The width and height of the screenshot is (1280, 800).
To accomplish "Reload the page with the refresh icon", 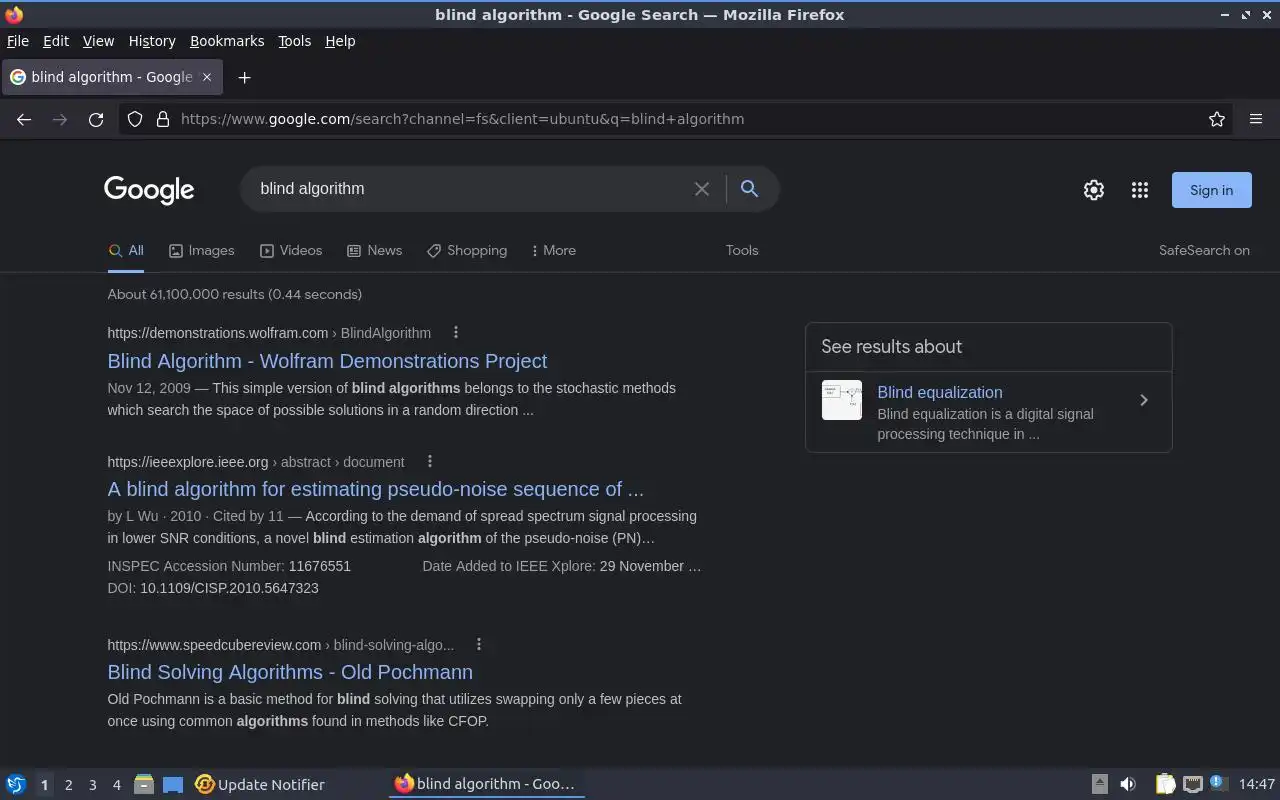I will pyautogui.click(x=96, y=119).
